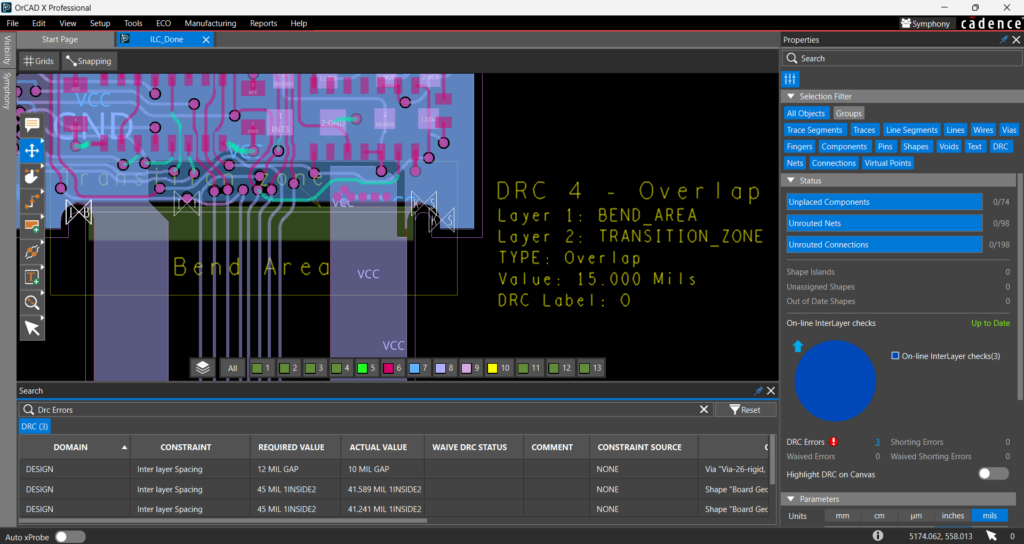1024x544 pixels.
Task: Collapse the Selection Filter section
Action: pos(791,96)
